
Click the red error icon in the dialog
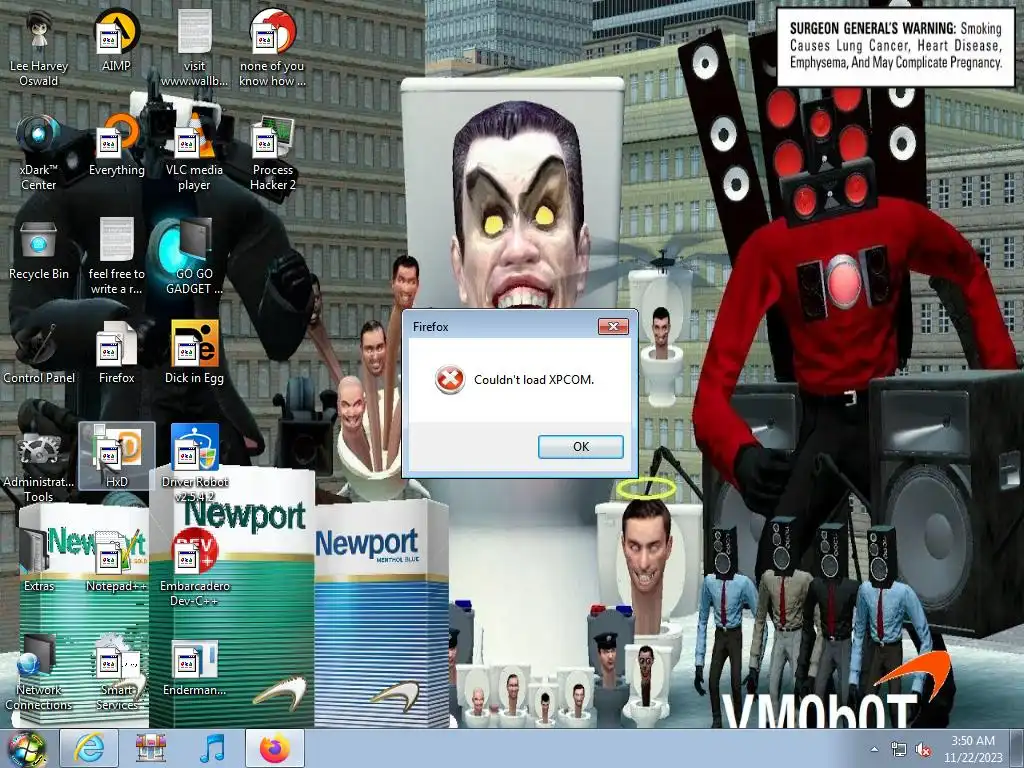point(450,379)
